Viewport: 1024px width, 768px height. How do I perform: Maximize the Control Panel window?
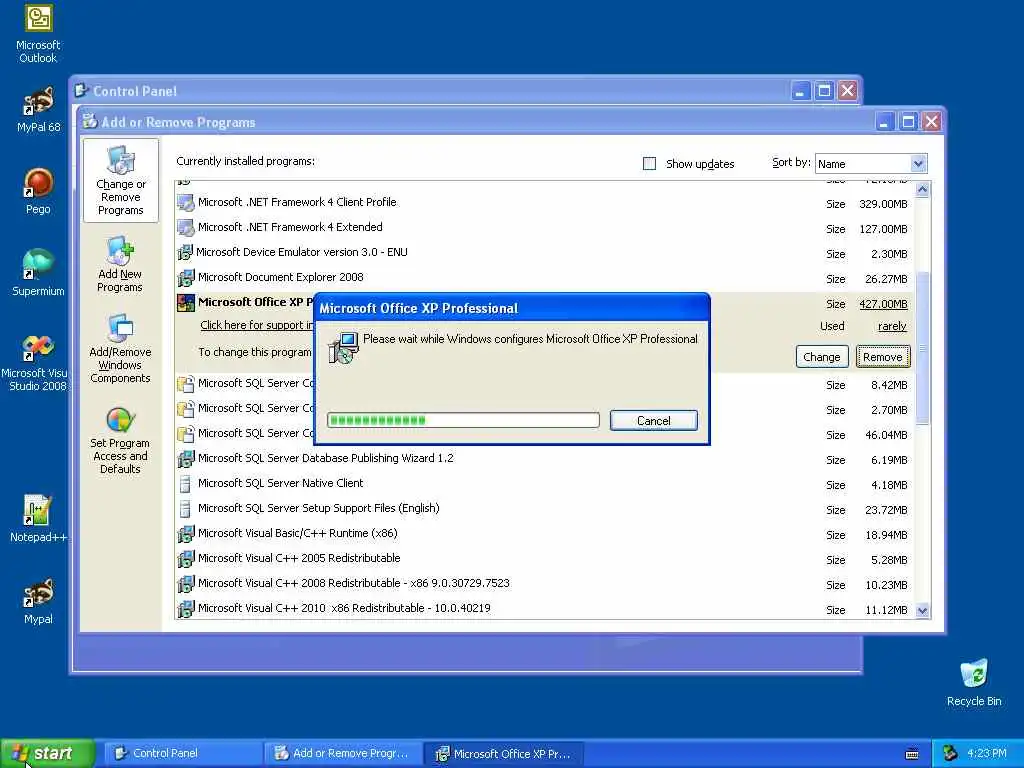pyautogui.click(x=824, y=91)
